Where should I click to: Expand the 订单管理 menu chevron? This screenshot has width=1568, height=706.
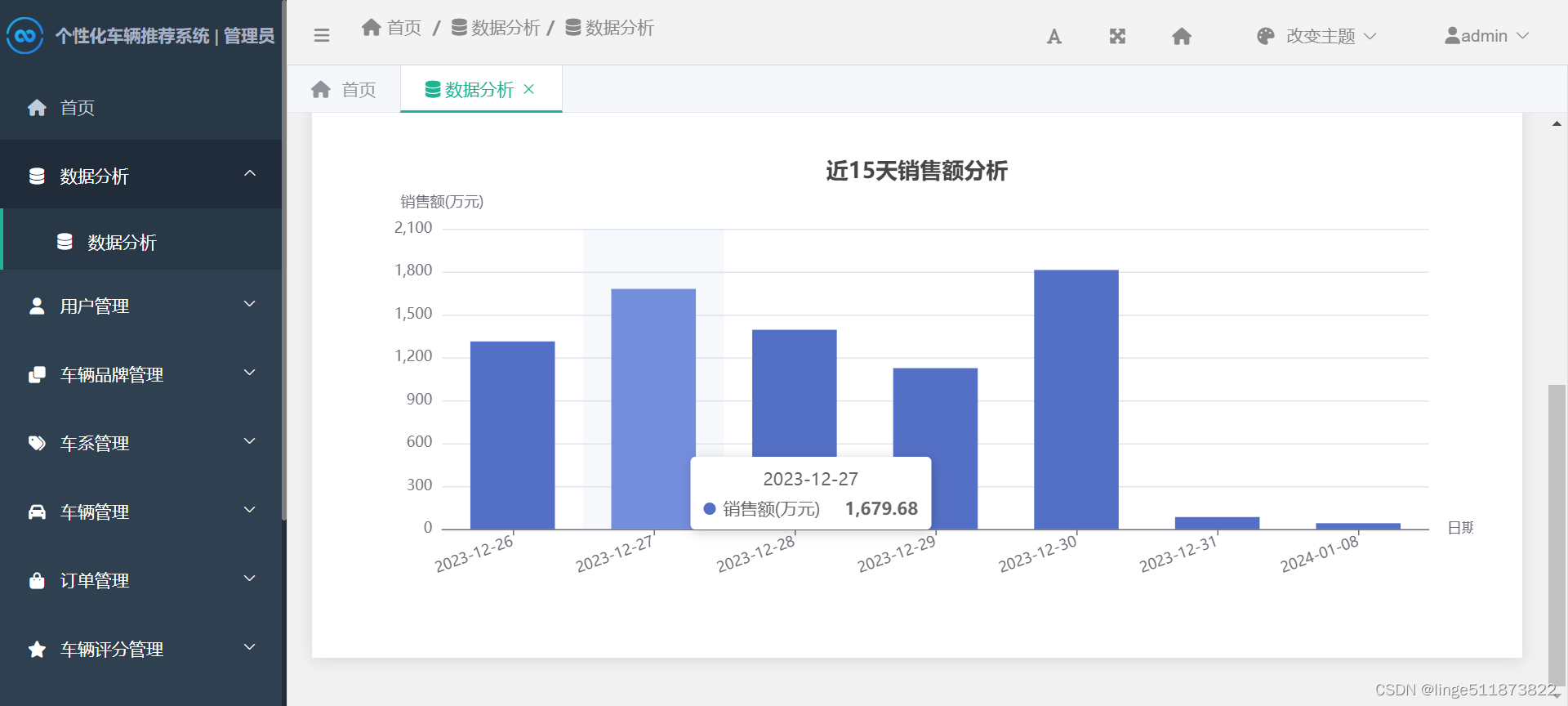250,579
